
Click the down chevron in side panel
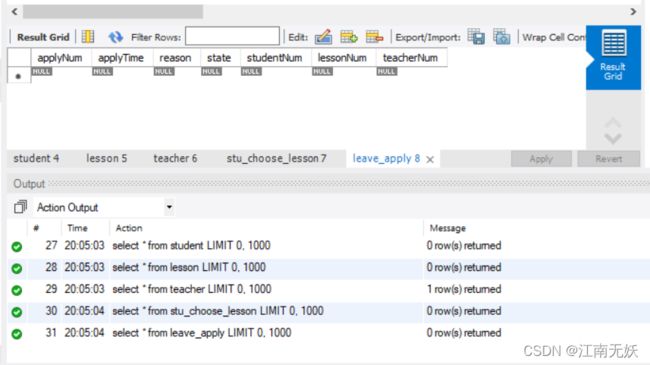(613, 139)
